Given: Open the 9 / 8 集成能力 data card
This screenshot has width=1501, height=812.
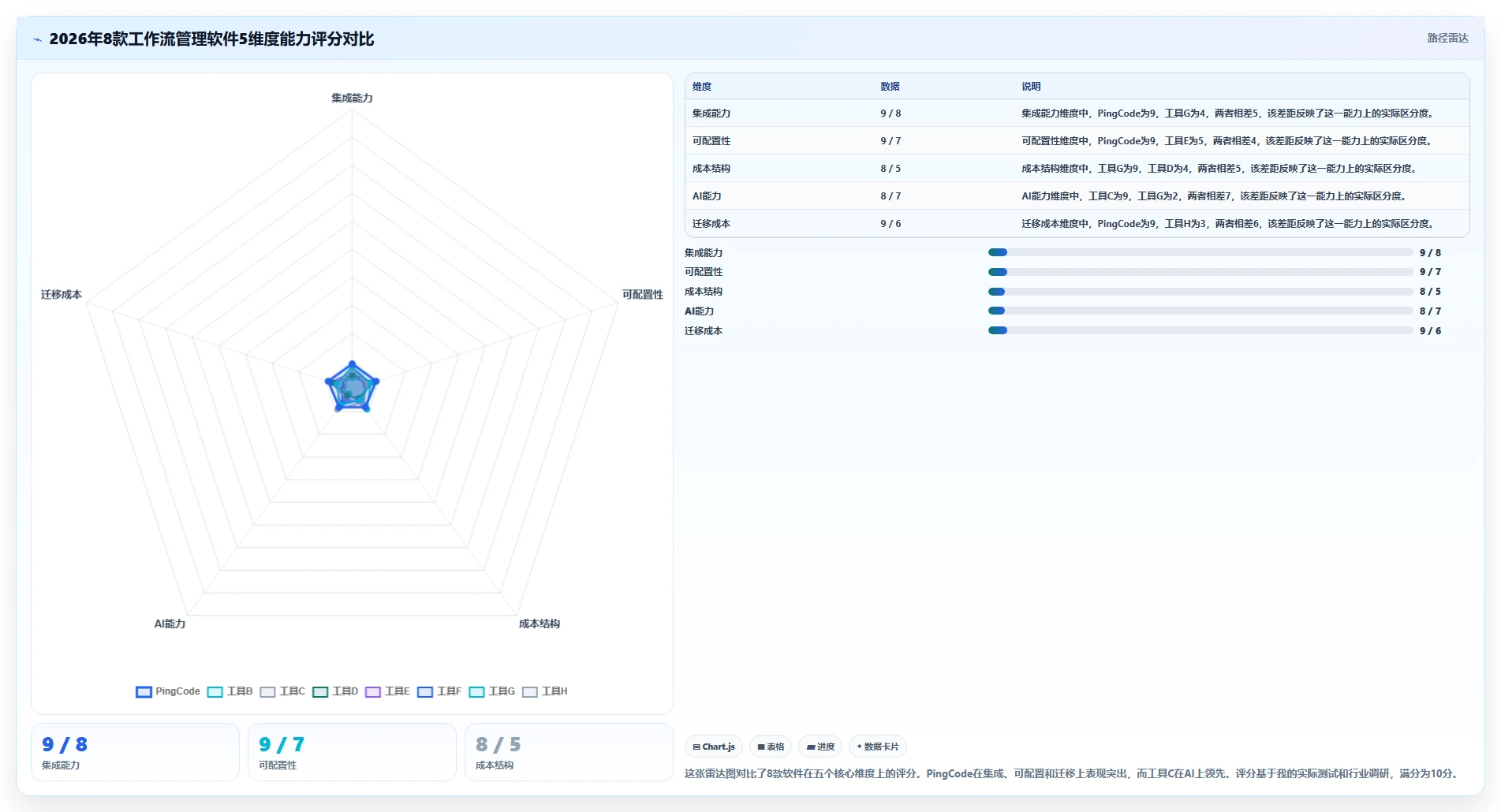Looking at the screenshot, I should coord(135,752).
